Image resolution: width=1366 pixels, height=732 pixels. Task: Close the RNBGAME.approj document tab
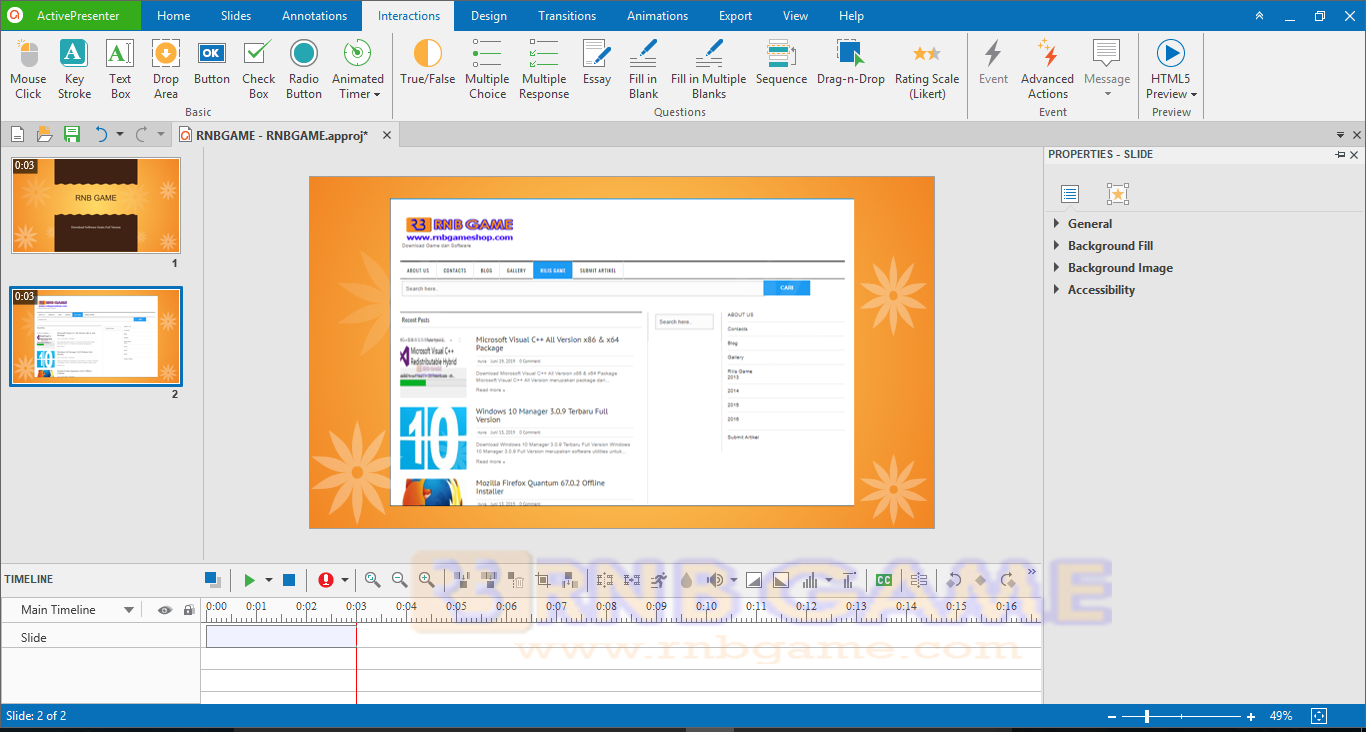coord(387,134)
